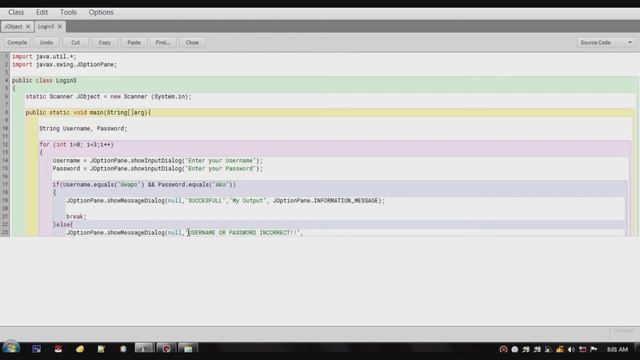Click the orange tray icon
This screenshot has height=360, width=640.
[560, 349]
